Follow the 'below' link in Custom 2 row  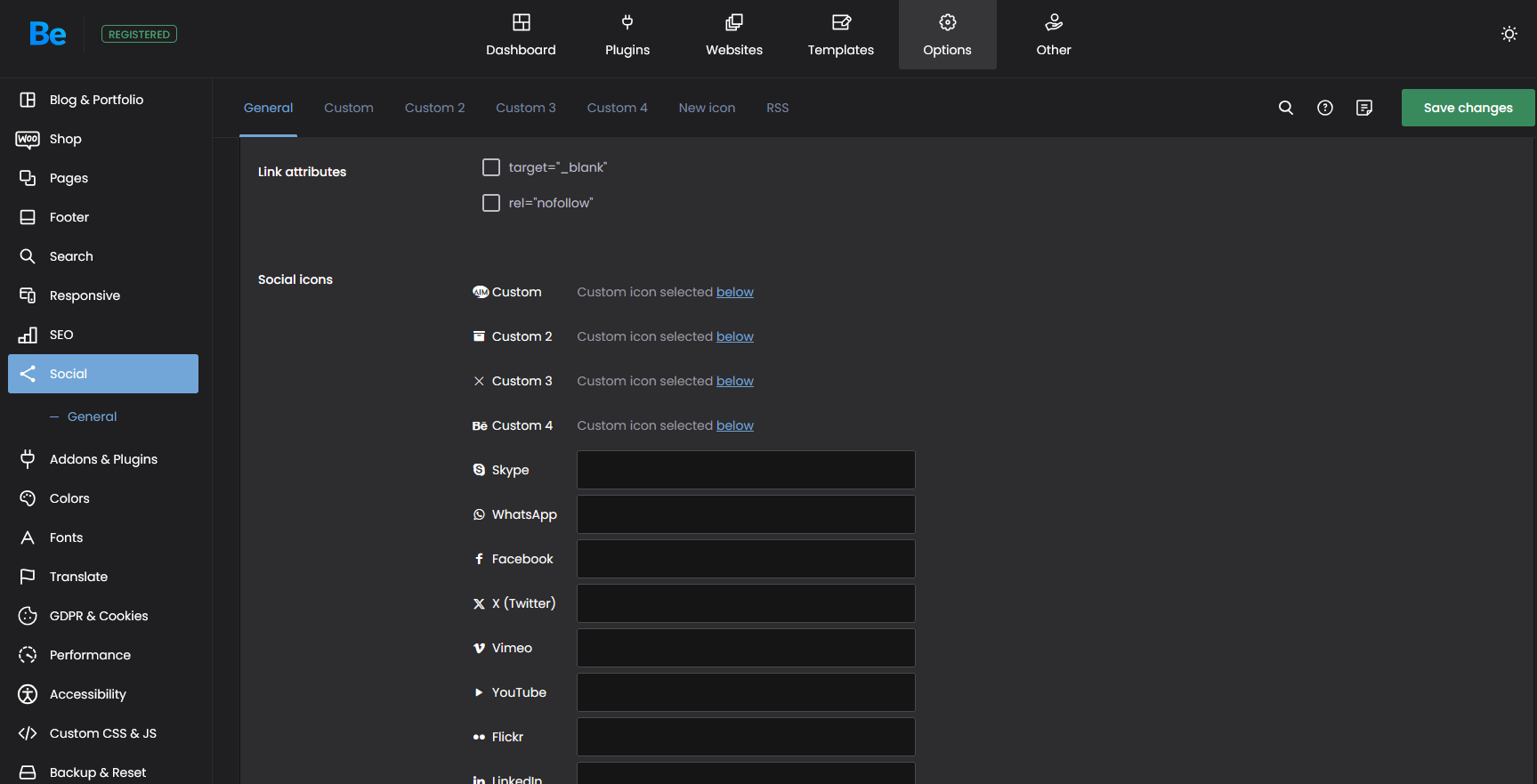coord(735,336)
